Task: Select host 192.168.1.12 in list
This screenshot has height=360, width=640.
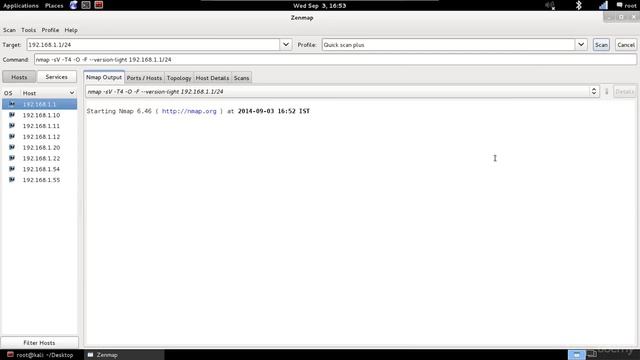Action: click(x=40, y=136)
